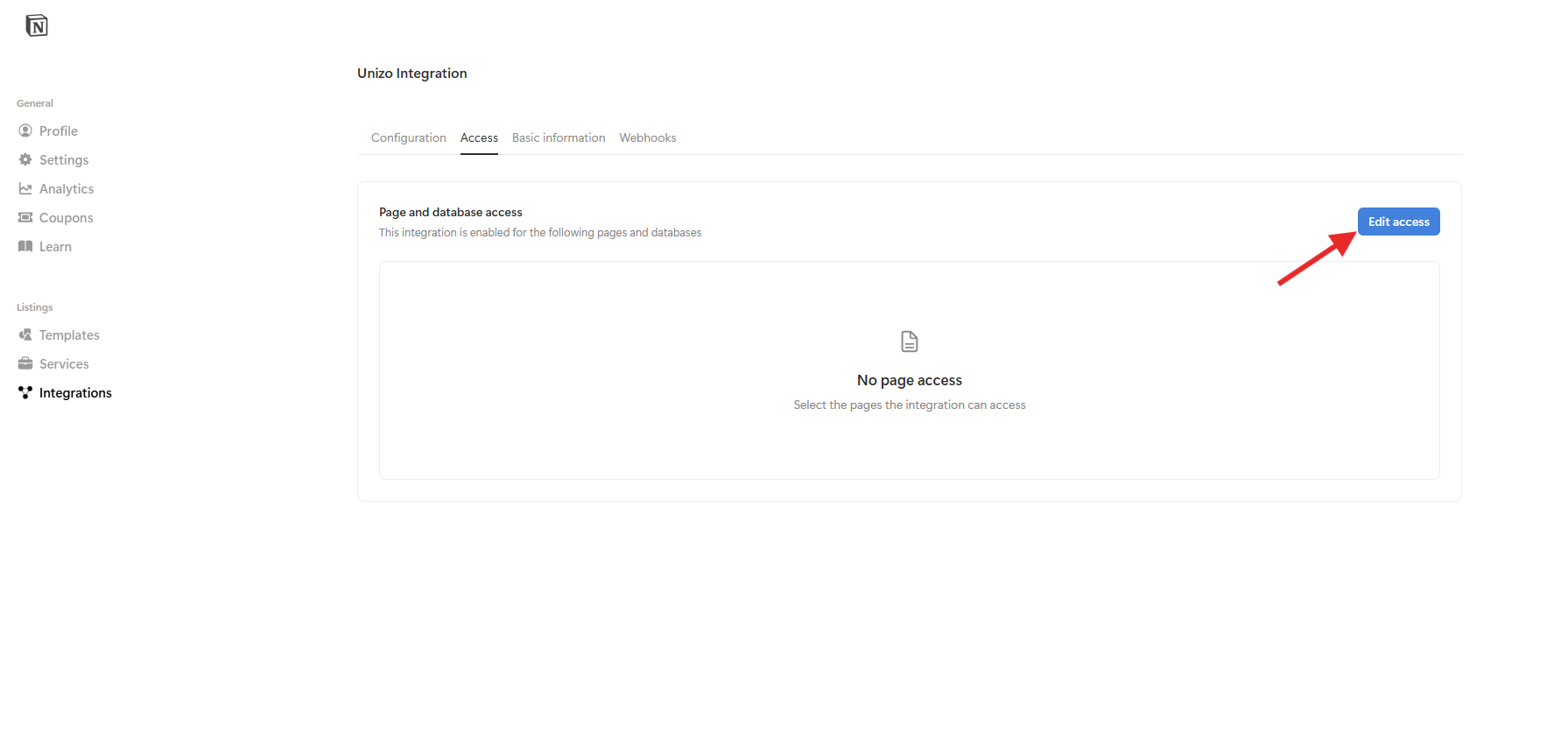The image size is (1568, 739).
Task: Click the No page access message
Action: tap(910, 380)
